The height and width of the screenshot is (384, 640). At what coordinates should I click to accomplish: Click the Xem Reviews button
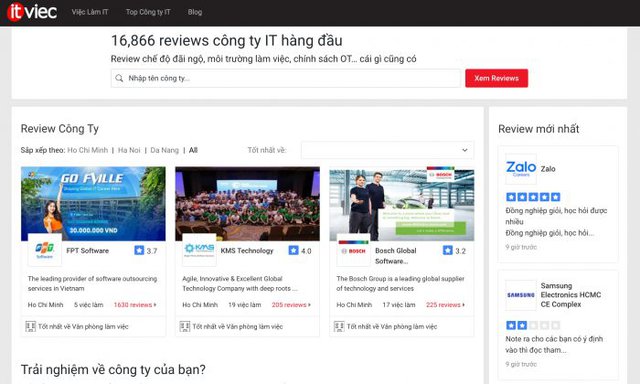pos(496,78)
